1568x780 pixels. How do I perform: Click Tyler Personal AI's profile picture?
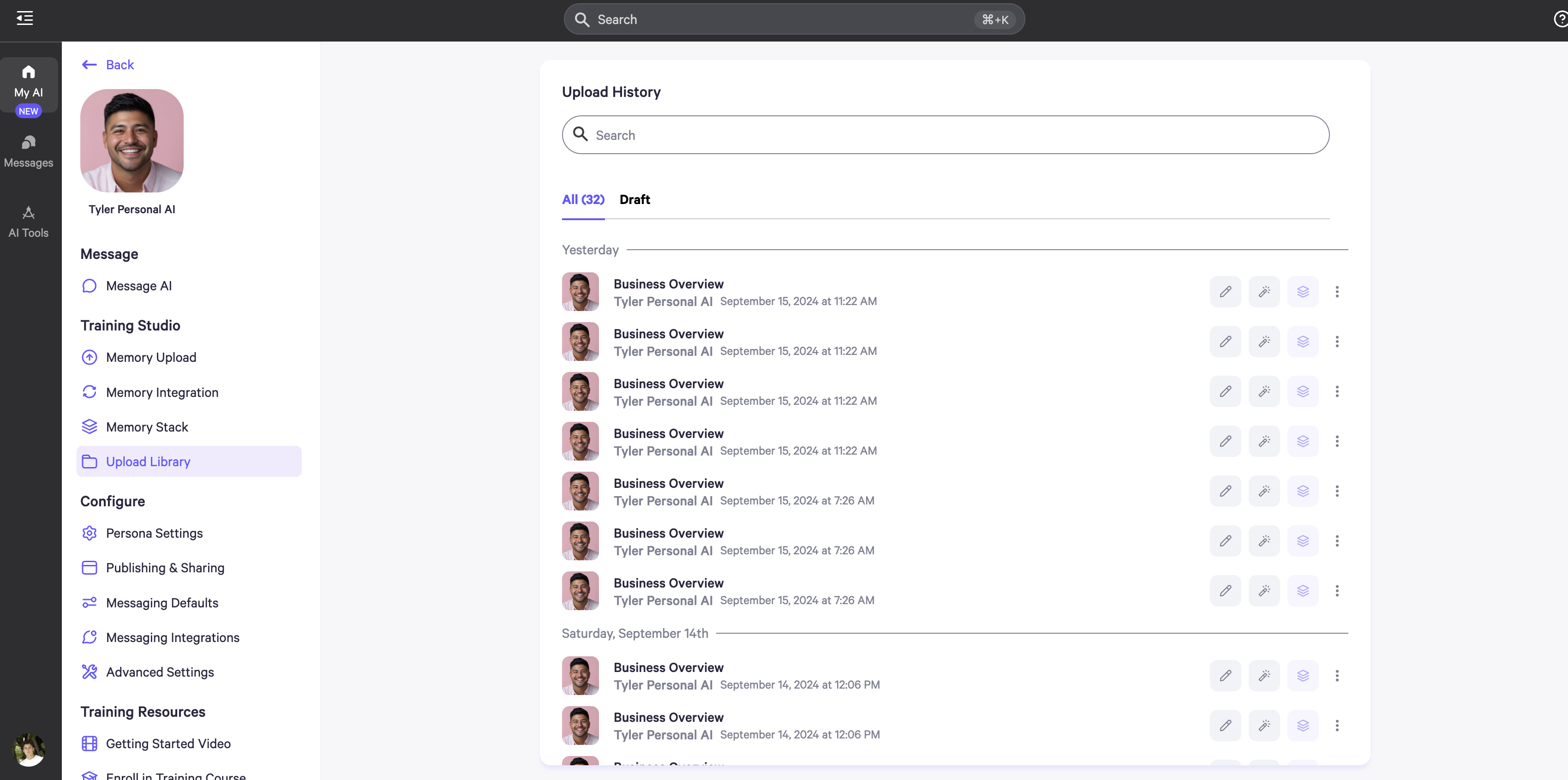click(x=132, y=140)
